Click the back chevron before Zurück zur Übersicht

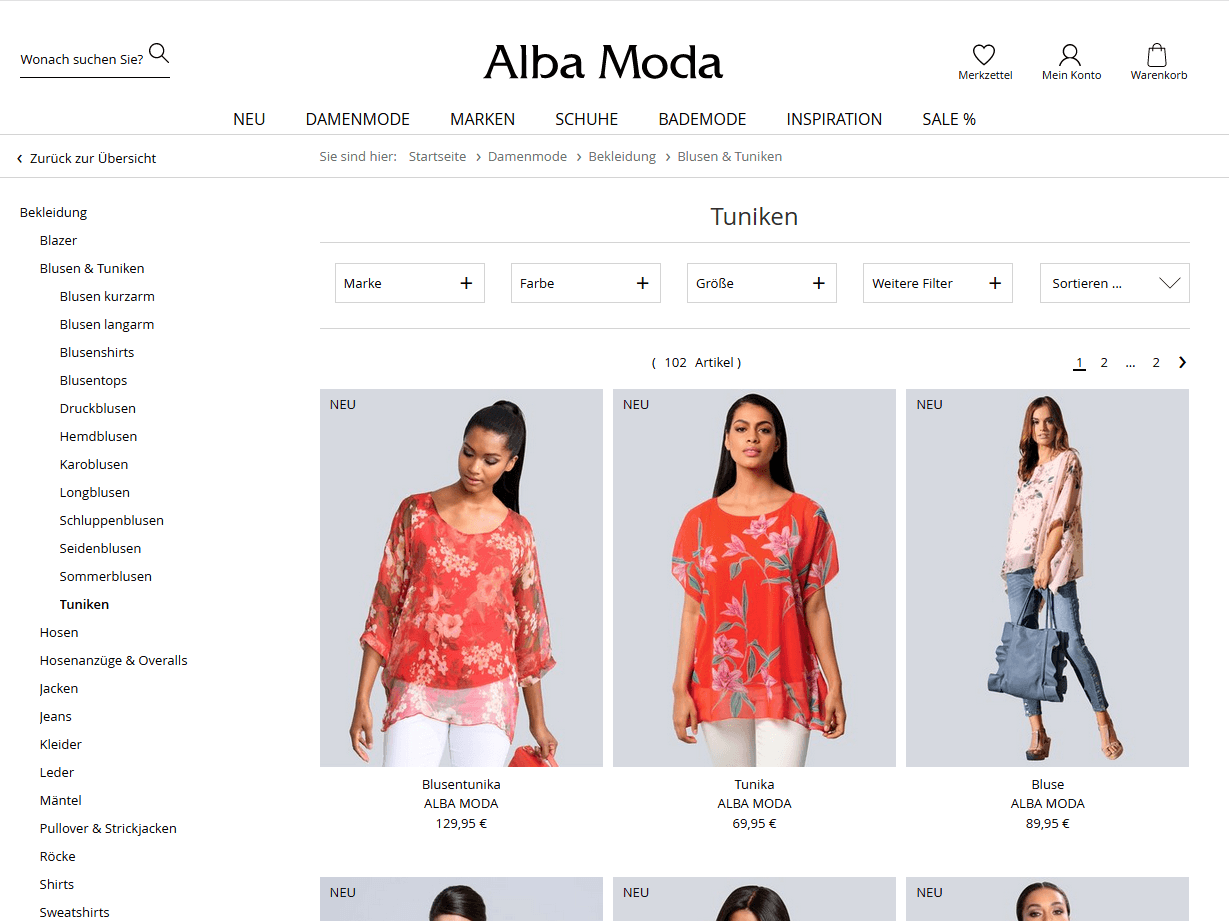point(19,159)
